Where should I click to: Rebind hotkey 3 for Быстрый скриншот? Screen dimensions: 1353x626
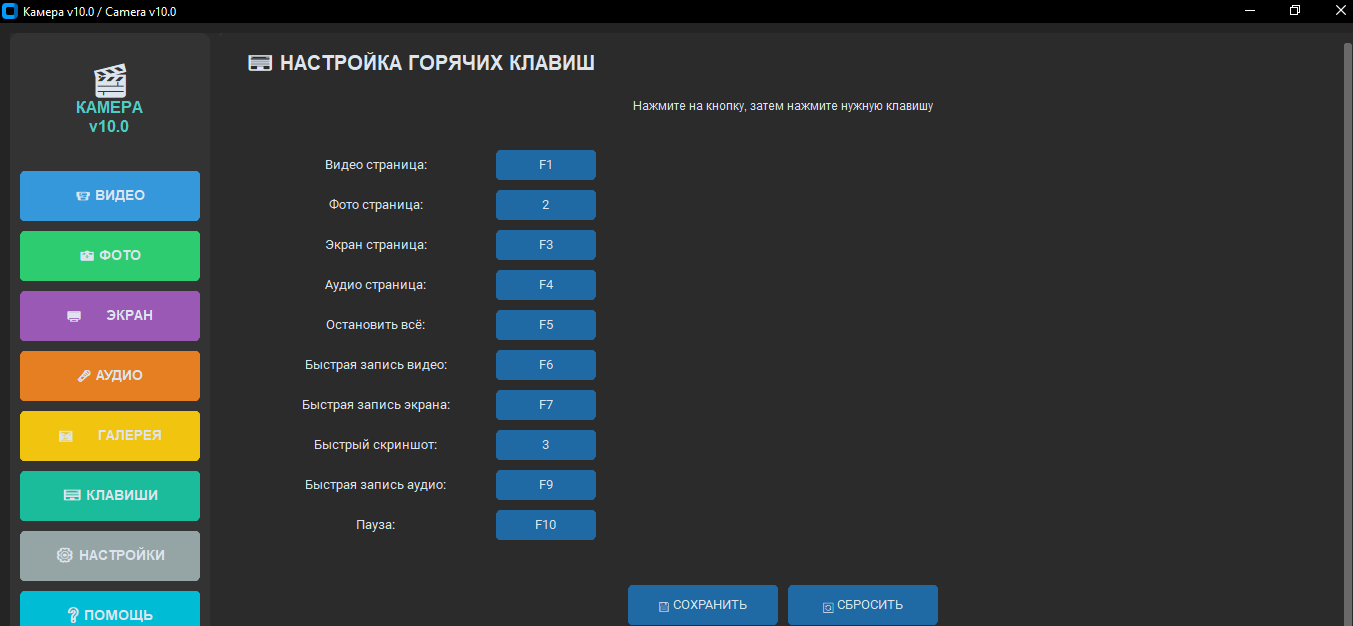(x=545, y=445)
